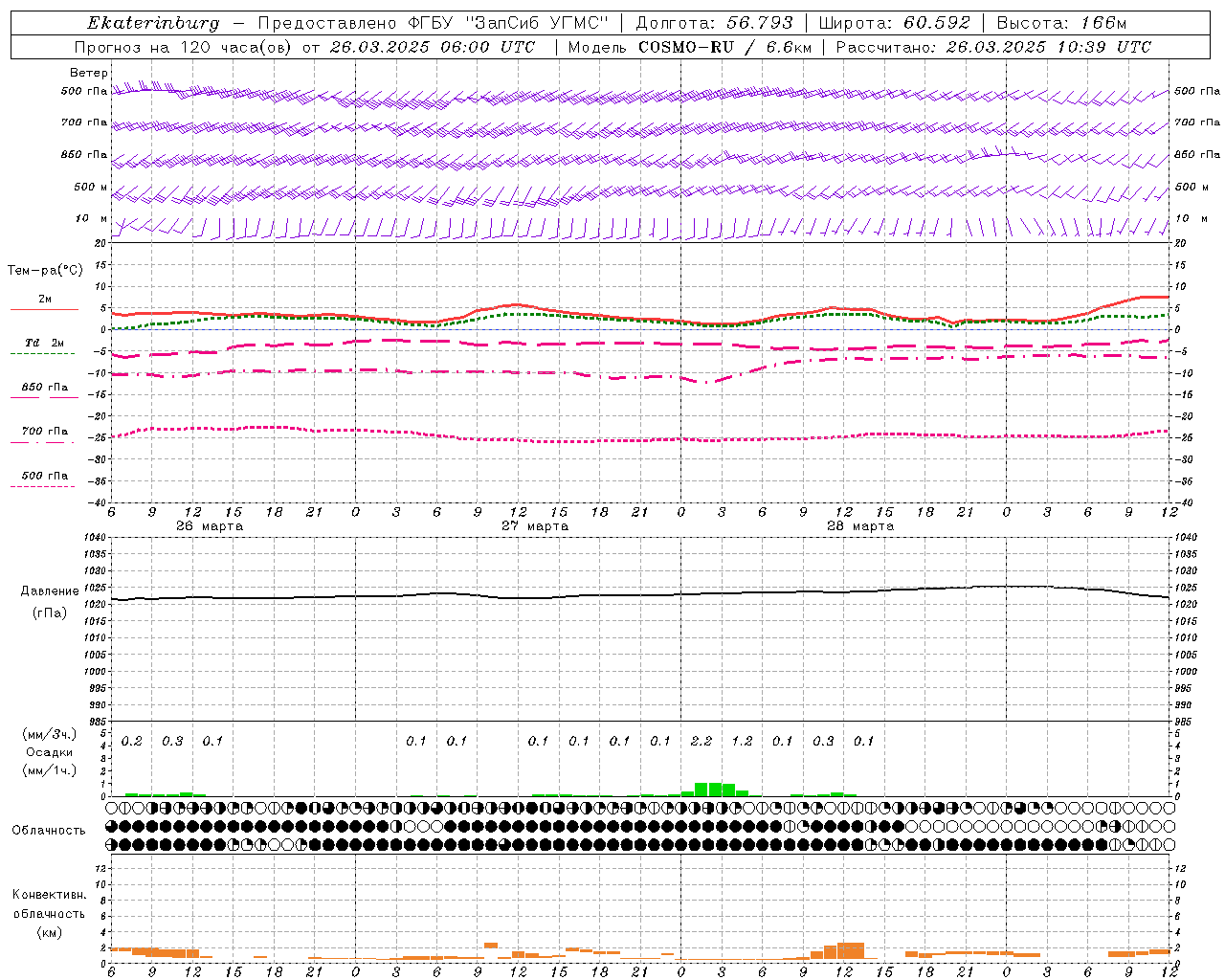The width and height of the screenshot is (1225, 980).
Task: Click the 1.2 precipitation total value
Action: pyautogui.click(x=742, y=741)
